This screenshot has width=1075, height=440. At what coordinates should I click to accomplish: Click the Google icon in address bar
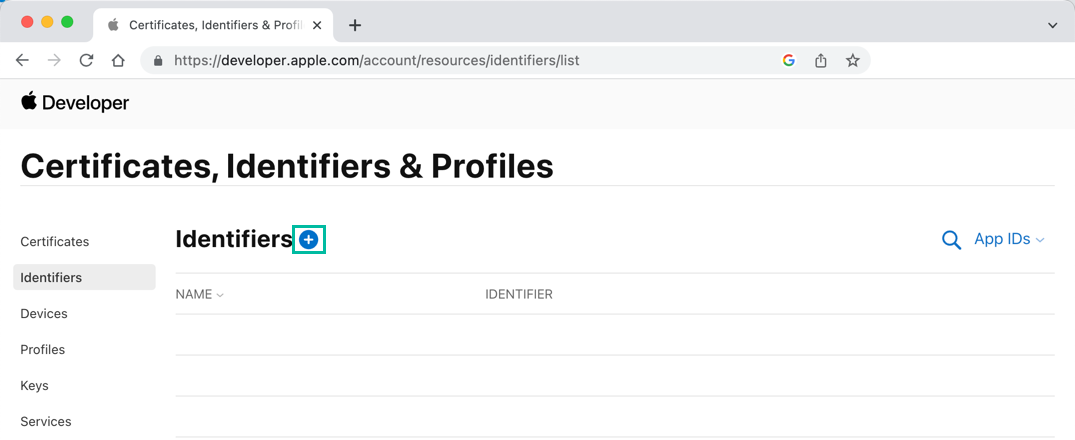tap(789, 60)
